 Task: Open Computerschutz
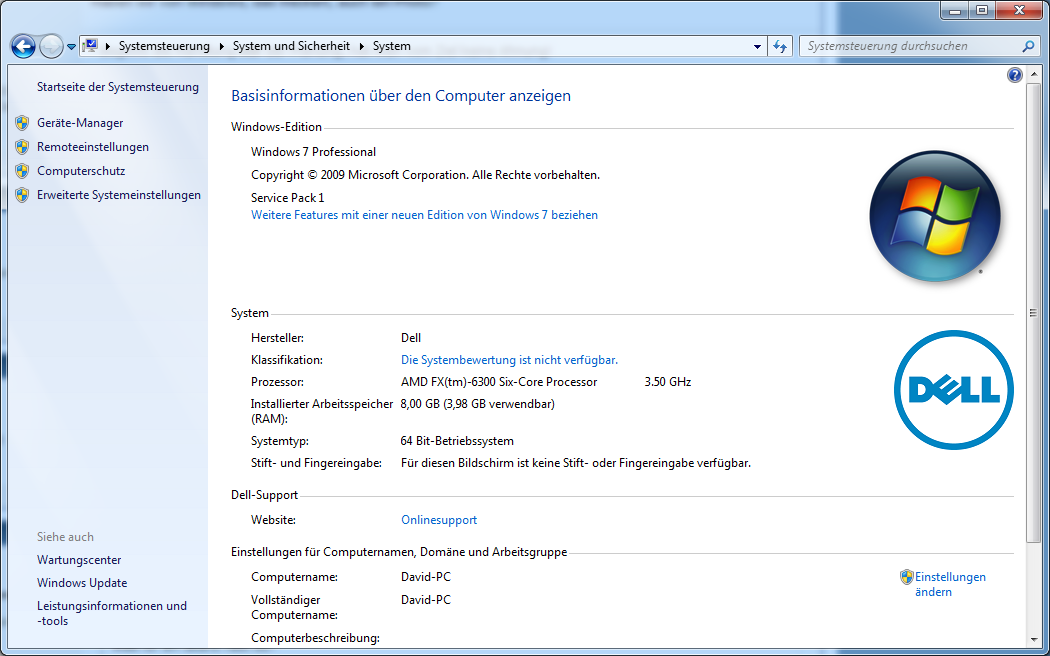coord(81,171)
